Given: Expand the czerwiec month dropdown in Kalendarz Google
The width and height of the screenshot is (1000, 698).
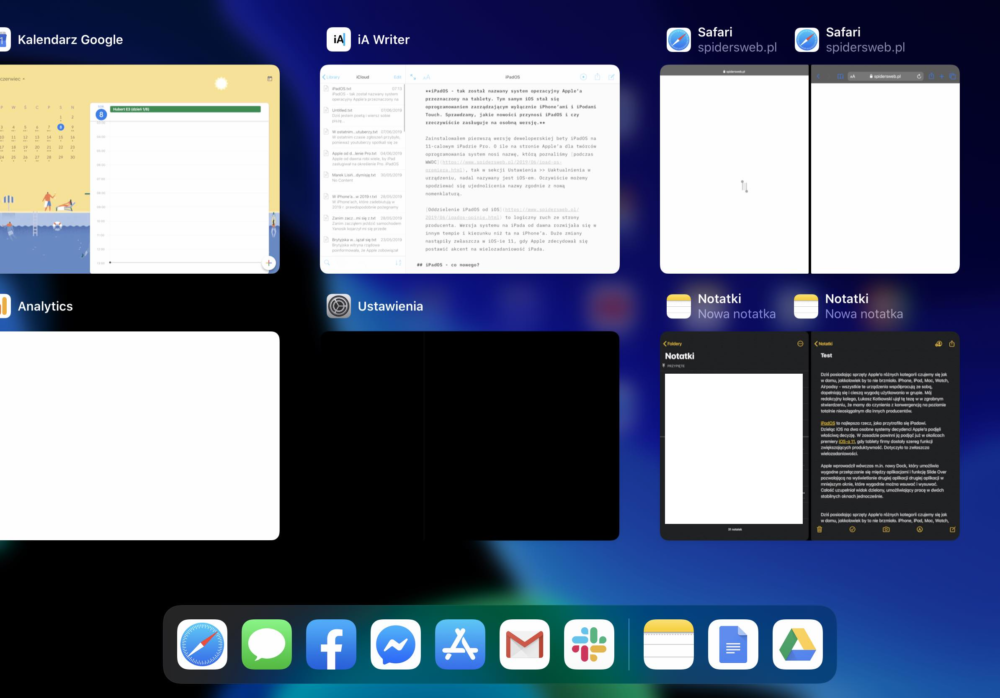Looking at the screenshot, I should coord(12,79).
